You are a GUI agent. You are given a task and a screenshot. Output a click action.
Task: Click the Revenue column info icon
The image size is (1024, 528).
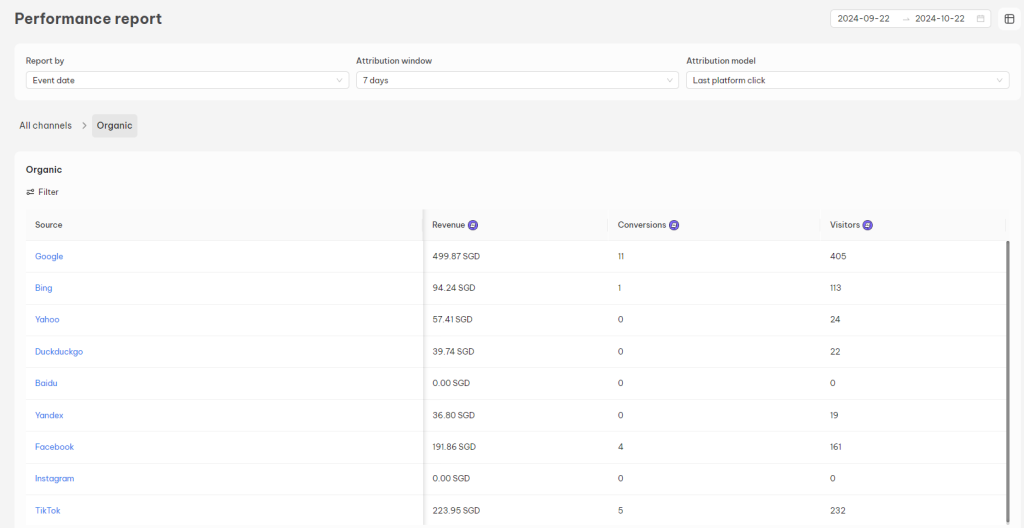tap(473, 225)
